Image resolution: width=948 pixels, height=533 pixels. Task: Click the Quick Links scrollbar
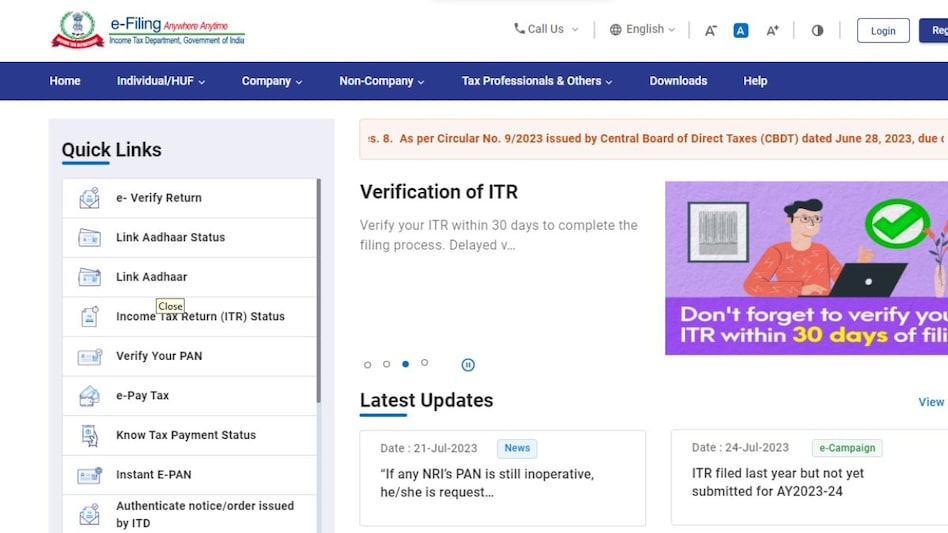click(x=319, y=291)
